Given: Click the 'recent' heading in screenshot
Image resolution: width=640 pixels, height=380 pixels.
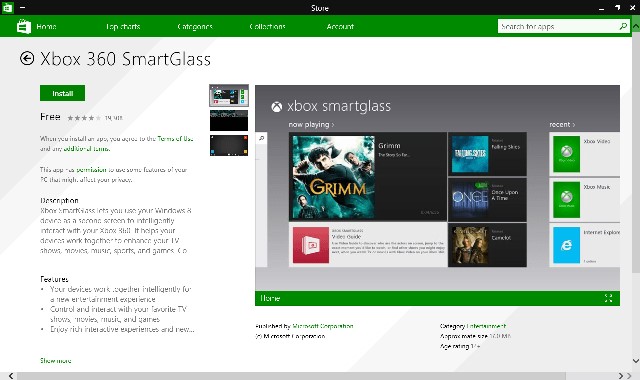Looking at the screenshot, I should click(x=562, y=124).
